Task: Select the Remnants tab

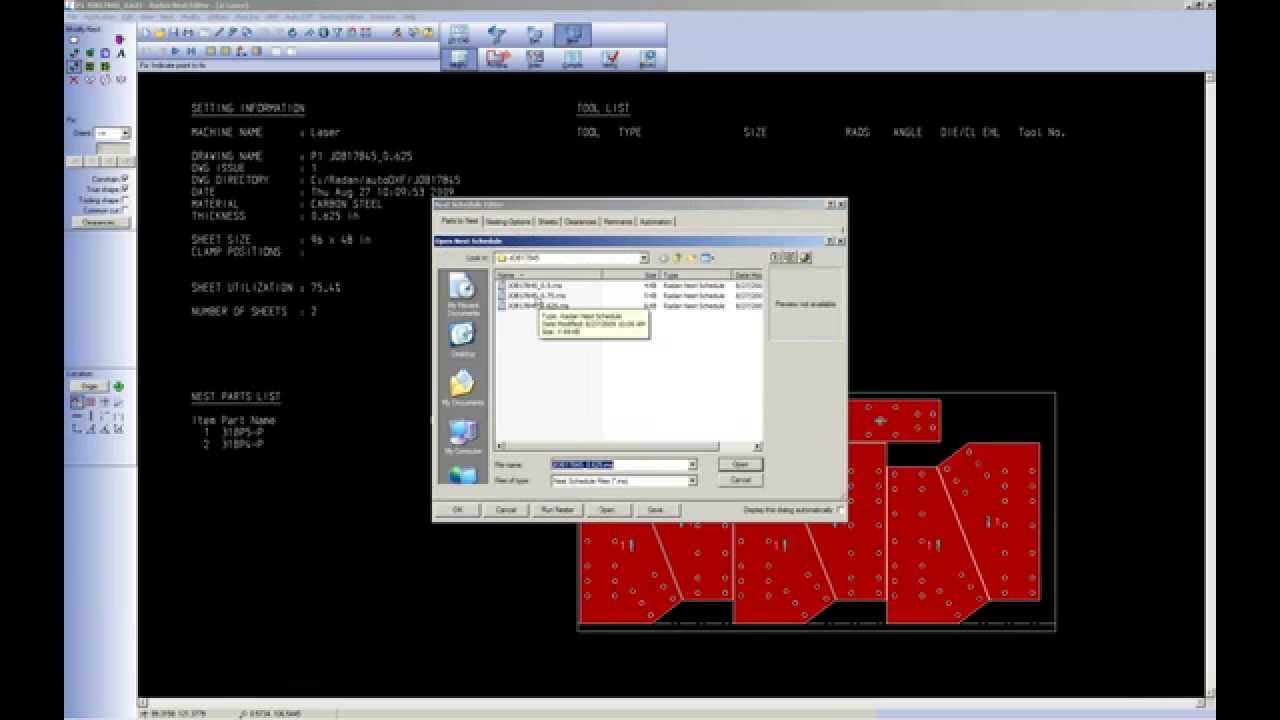Action: (618, 222)
